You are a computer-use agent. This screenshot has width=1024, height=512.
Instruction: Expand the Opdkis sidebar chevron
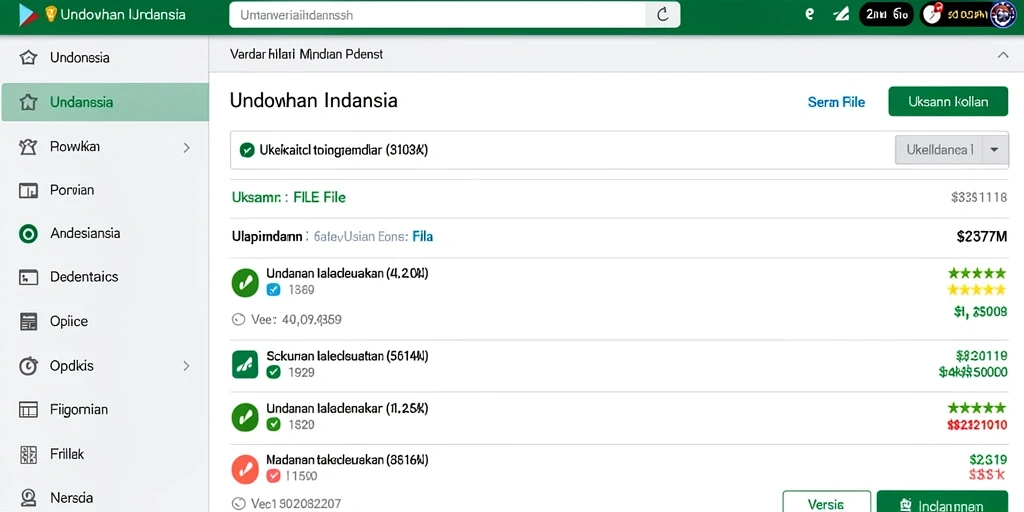(187, 366)
